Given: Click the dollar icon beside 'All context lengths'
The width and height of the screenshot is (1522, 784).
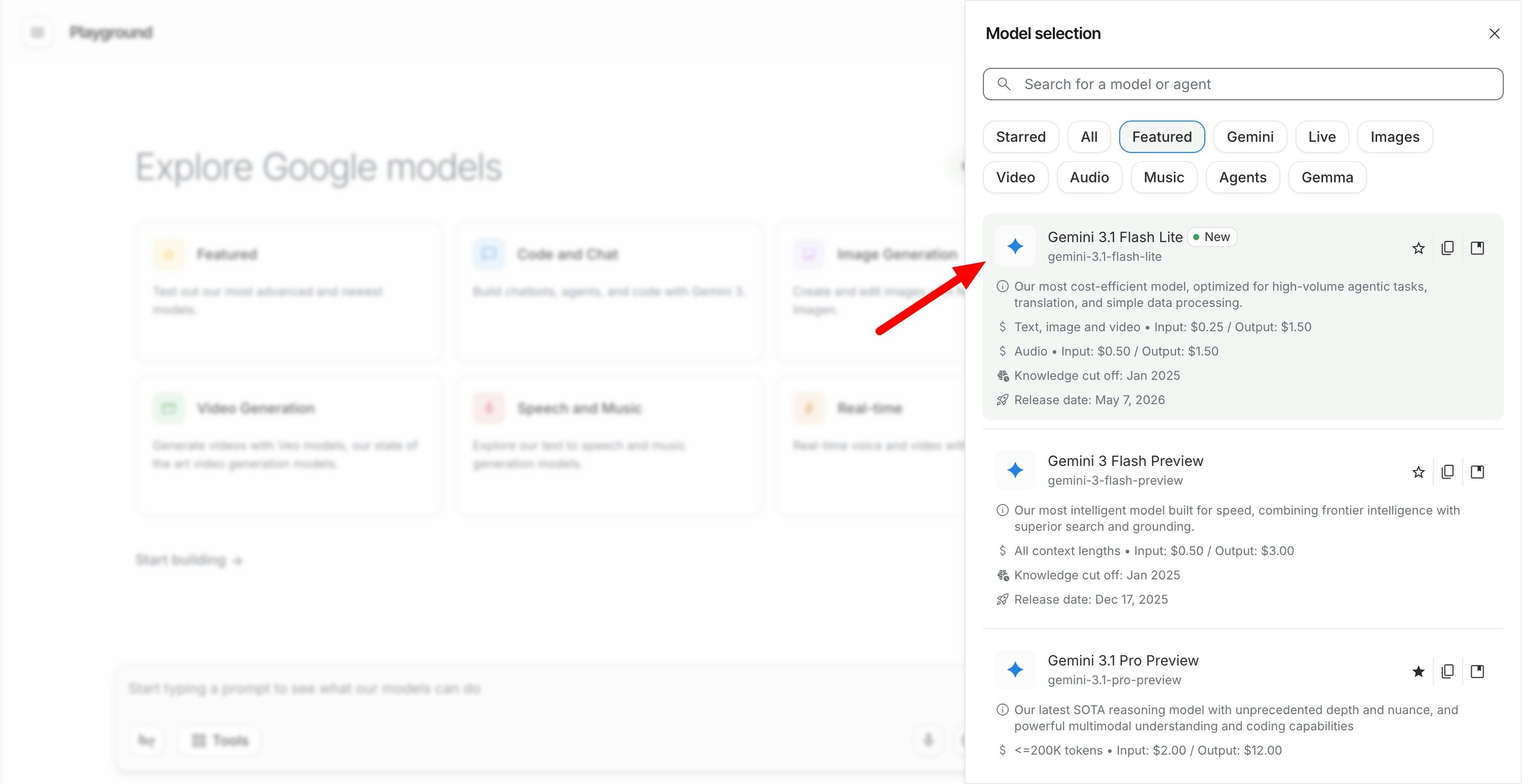Looking at the screenshot, I should 1002,551.
